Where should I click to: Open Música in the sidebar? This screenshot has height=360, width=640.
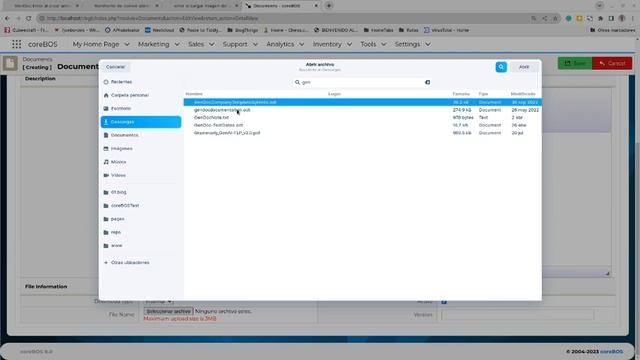point(141,162)
